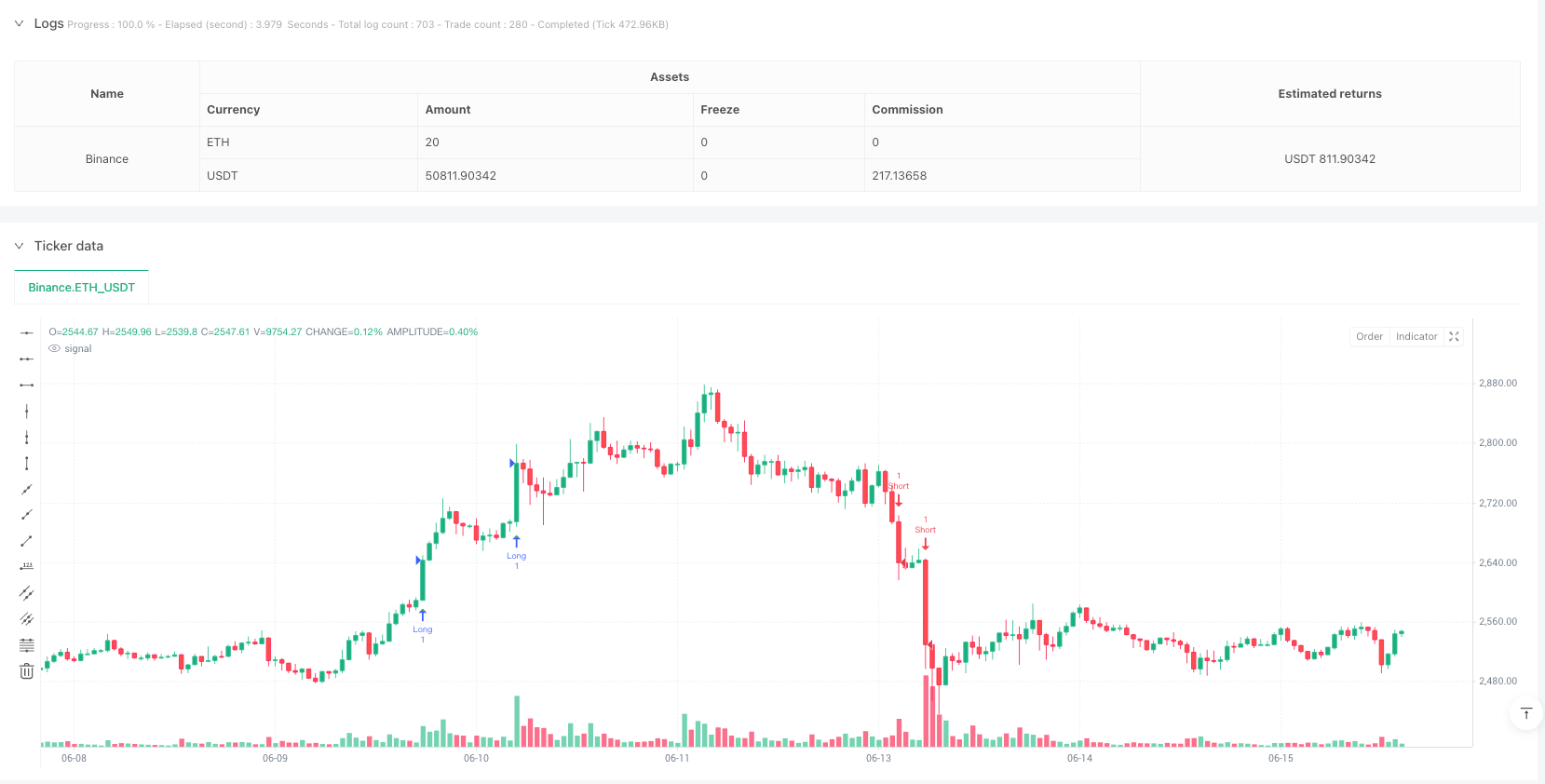
Task: Select the diagonal segment drawing tool
Action: pos(26,540)
